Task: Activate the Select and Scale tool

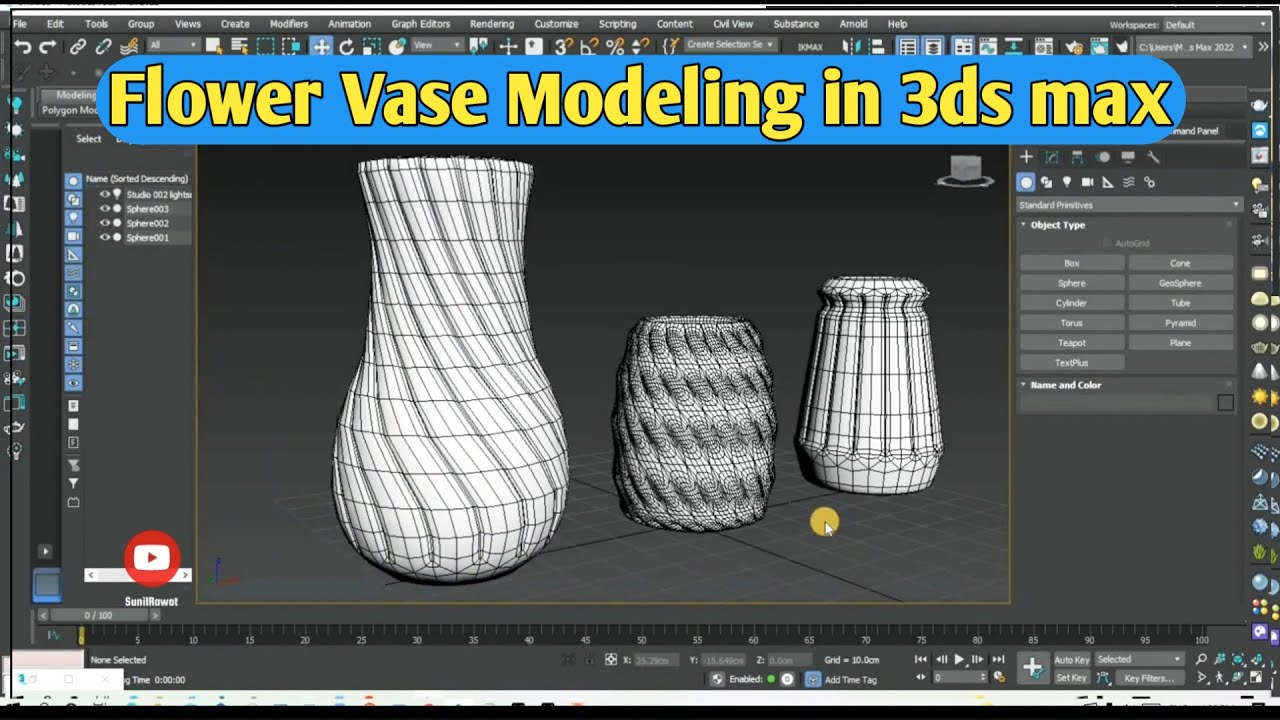Action: coord(371,46)
